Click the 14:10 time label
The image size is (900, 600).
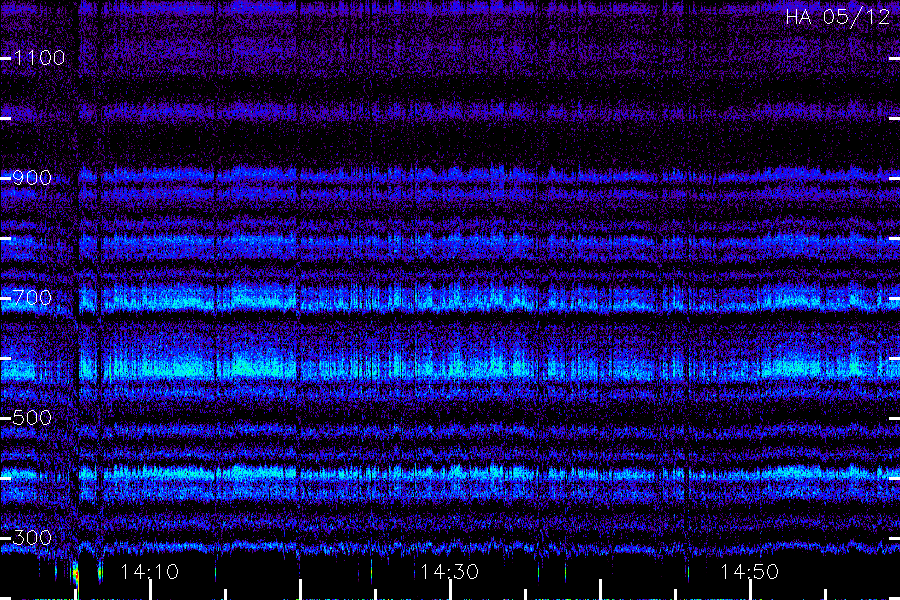pyautogui.click(x=150, y=572)
